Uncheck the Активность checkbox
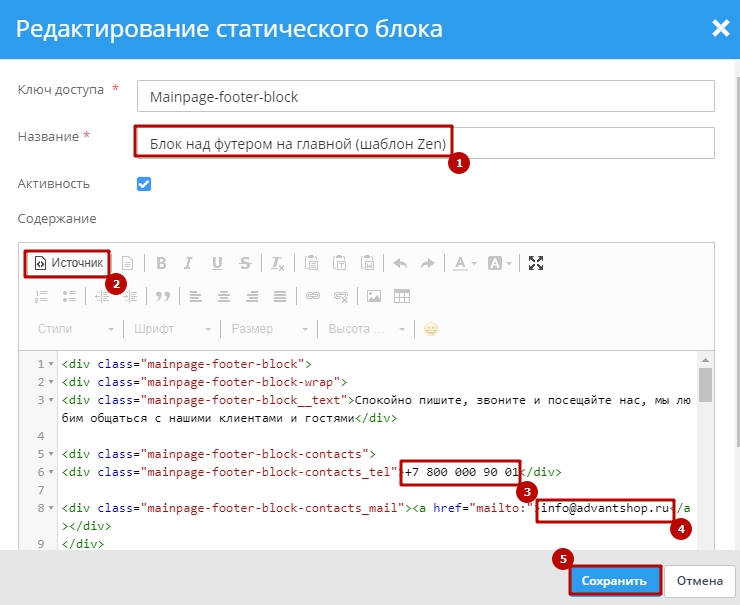This screenshot has width=740, height=605. tap(144, 184)
